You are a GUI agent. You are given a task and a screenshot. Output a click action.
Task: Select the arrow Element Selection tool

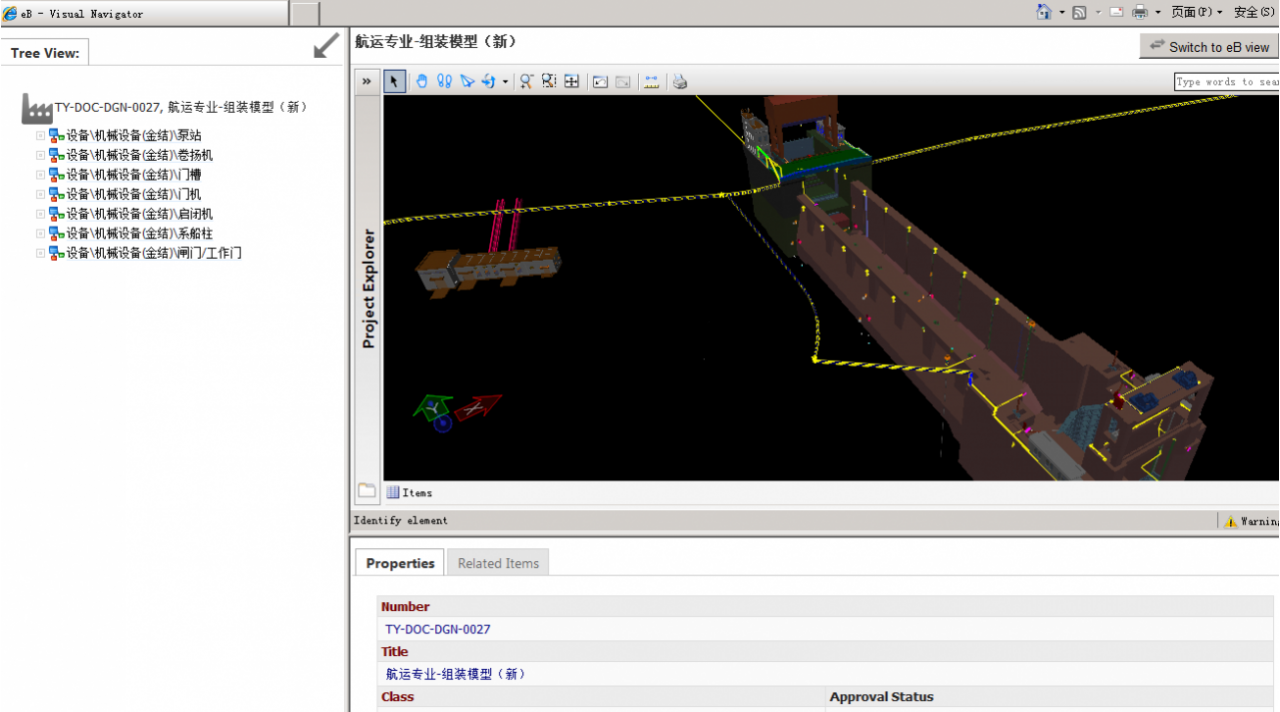click(x=395, y=81)
